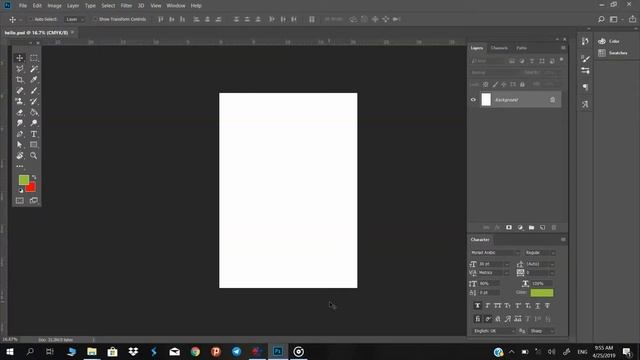This screenshot has height=360, width=640.
Task: Click the background red color swatch
Action: point(32,188)
